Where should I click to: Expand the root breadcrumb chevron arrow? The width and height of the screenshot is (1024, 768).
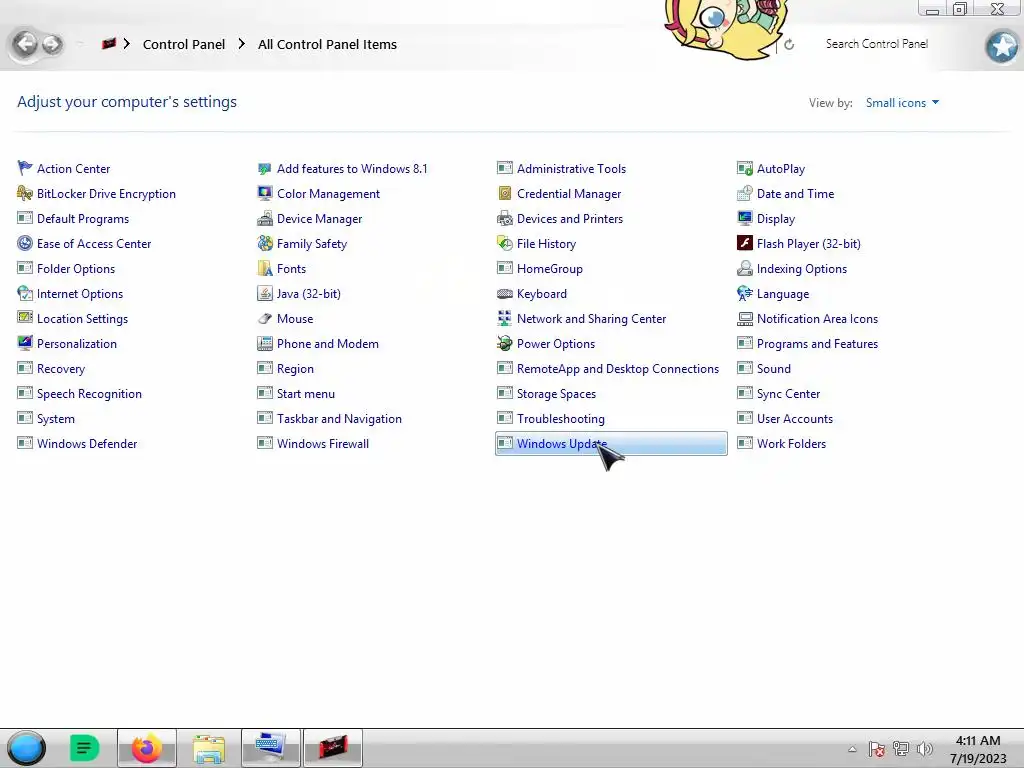coord(127,44)
